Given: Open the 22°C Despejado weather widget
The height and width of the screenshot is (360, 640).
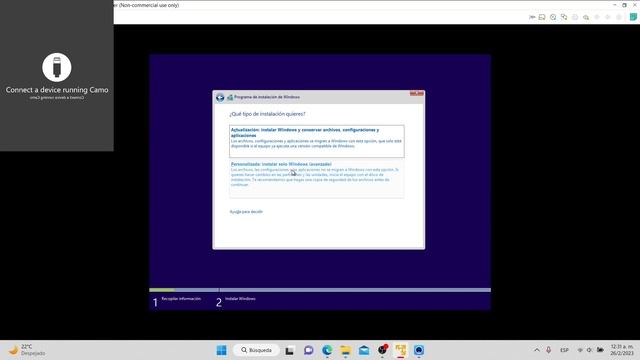Looking at the screenshot, I should (x=27, y=350).
